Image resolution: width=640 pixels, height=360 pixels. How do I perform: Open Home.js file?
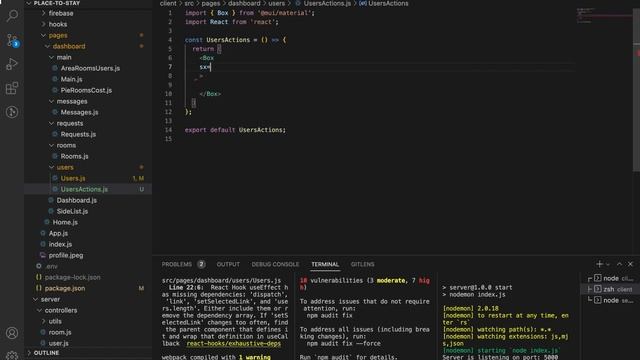pyautogui.click(x=65, y=222)
